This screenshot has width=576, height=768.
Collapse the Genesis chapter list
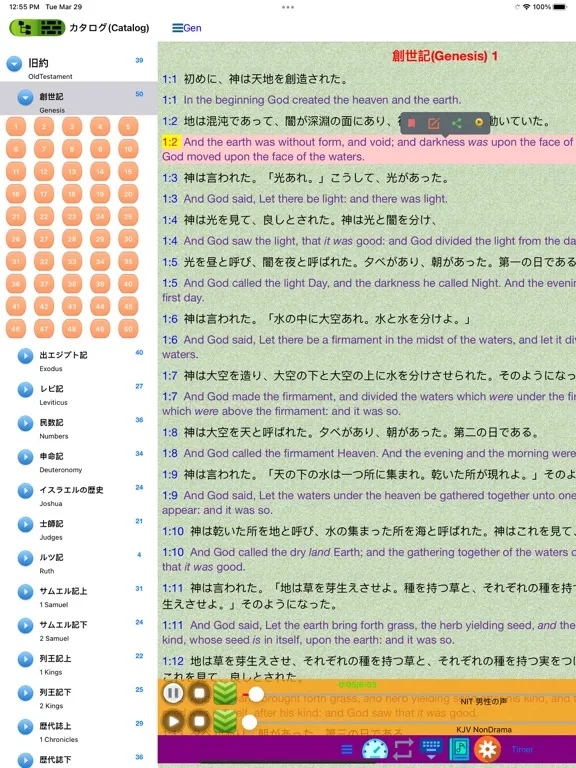coord(25,97)
